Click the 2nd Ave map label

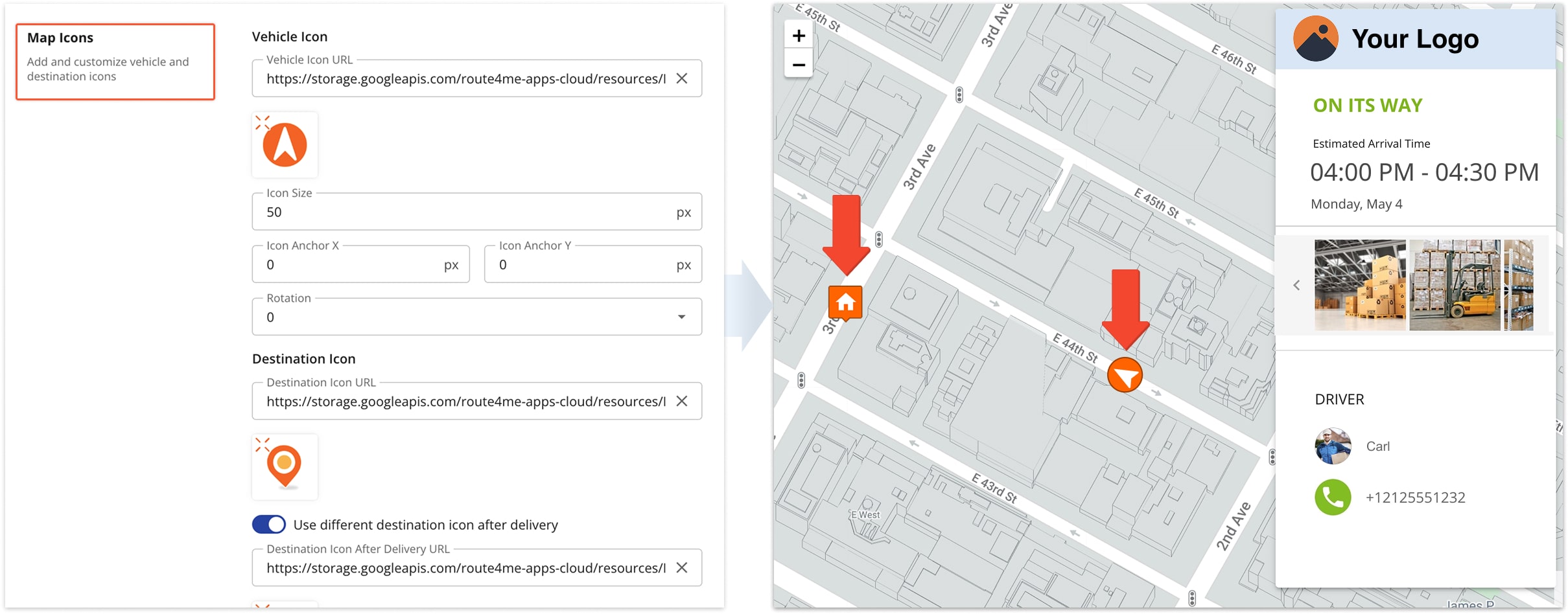pos(1232,526)
